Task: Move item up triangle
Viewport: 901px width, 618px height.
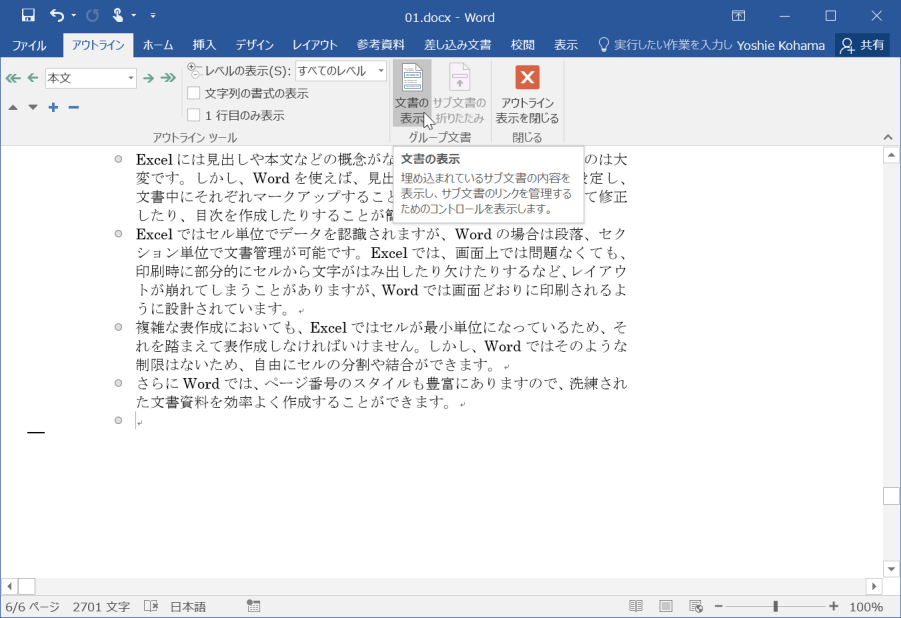Action: [13, 108]
